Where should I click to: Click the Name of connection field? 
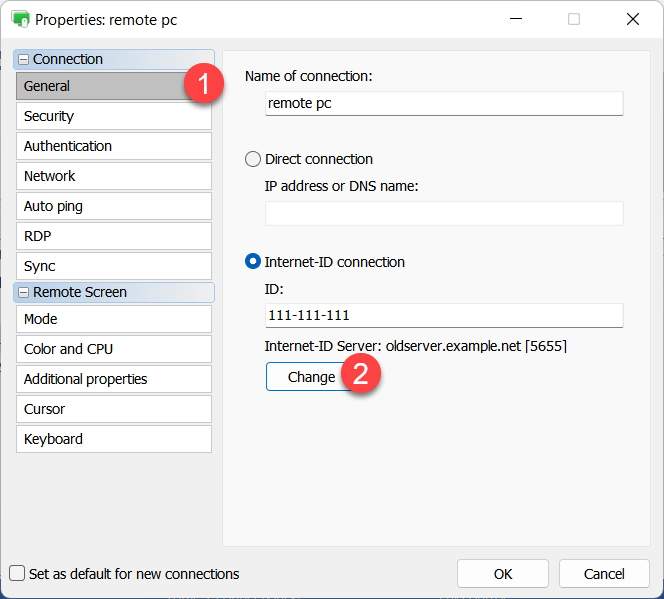click(x=443, y=103)
